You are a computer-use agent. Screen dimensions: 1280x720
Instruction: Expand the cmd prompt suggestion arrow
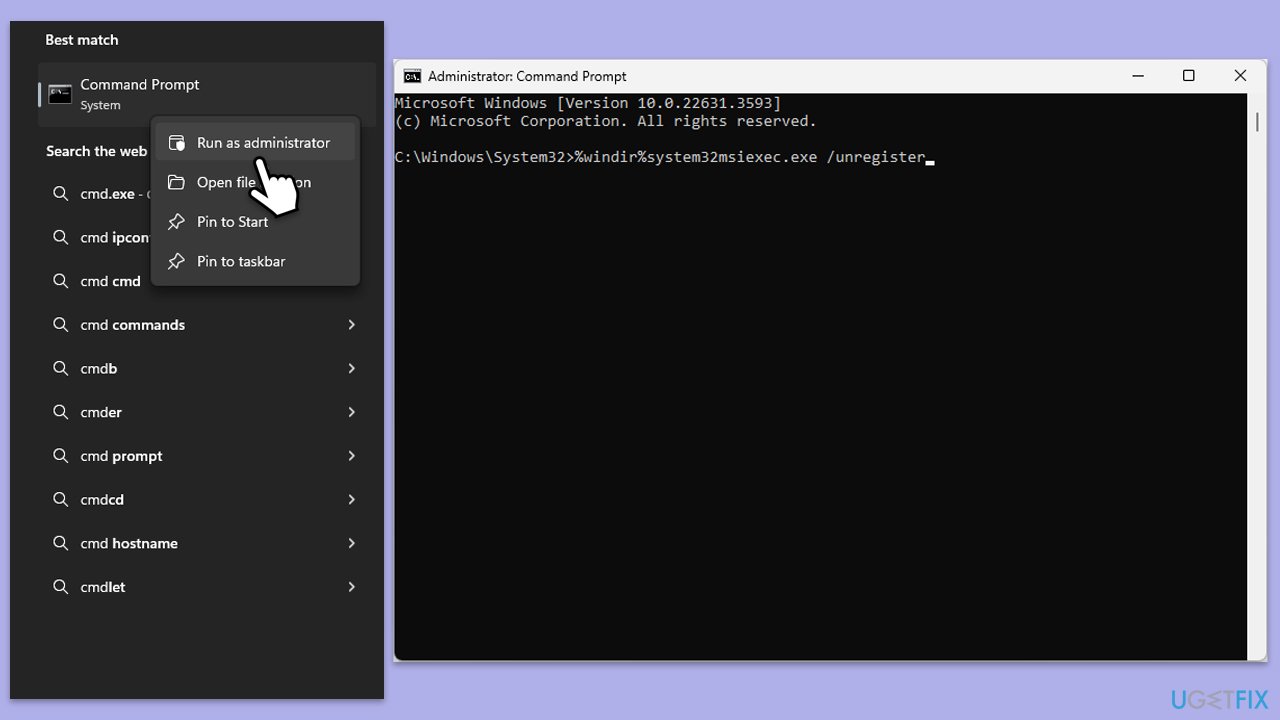pos(351,456)
